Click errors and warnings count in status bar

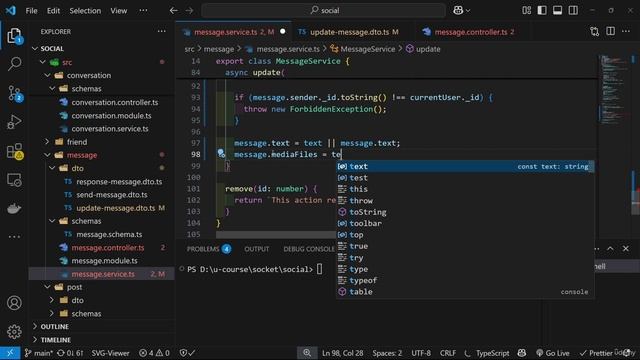[x=154, y=353]
